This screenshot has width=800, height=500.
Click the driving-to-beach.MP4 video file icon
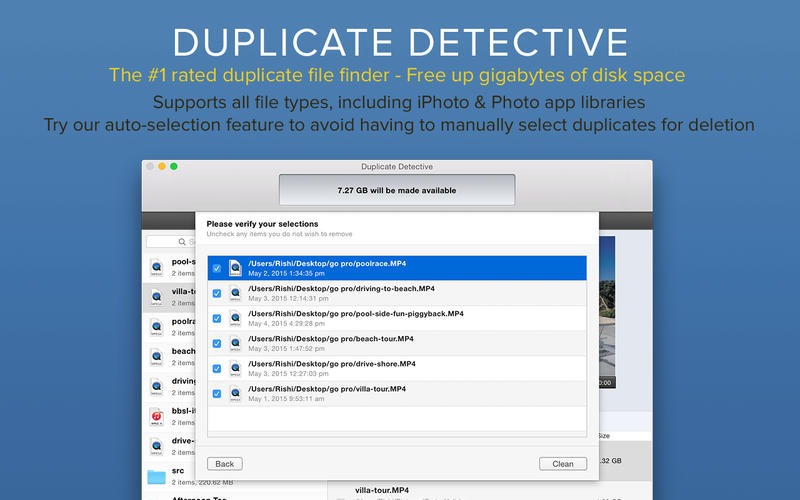click(235, 293)
